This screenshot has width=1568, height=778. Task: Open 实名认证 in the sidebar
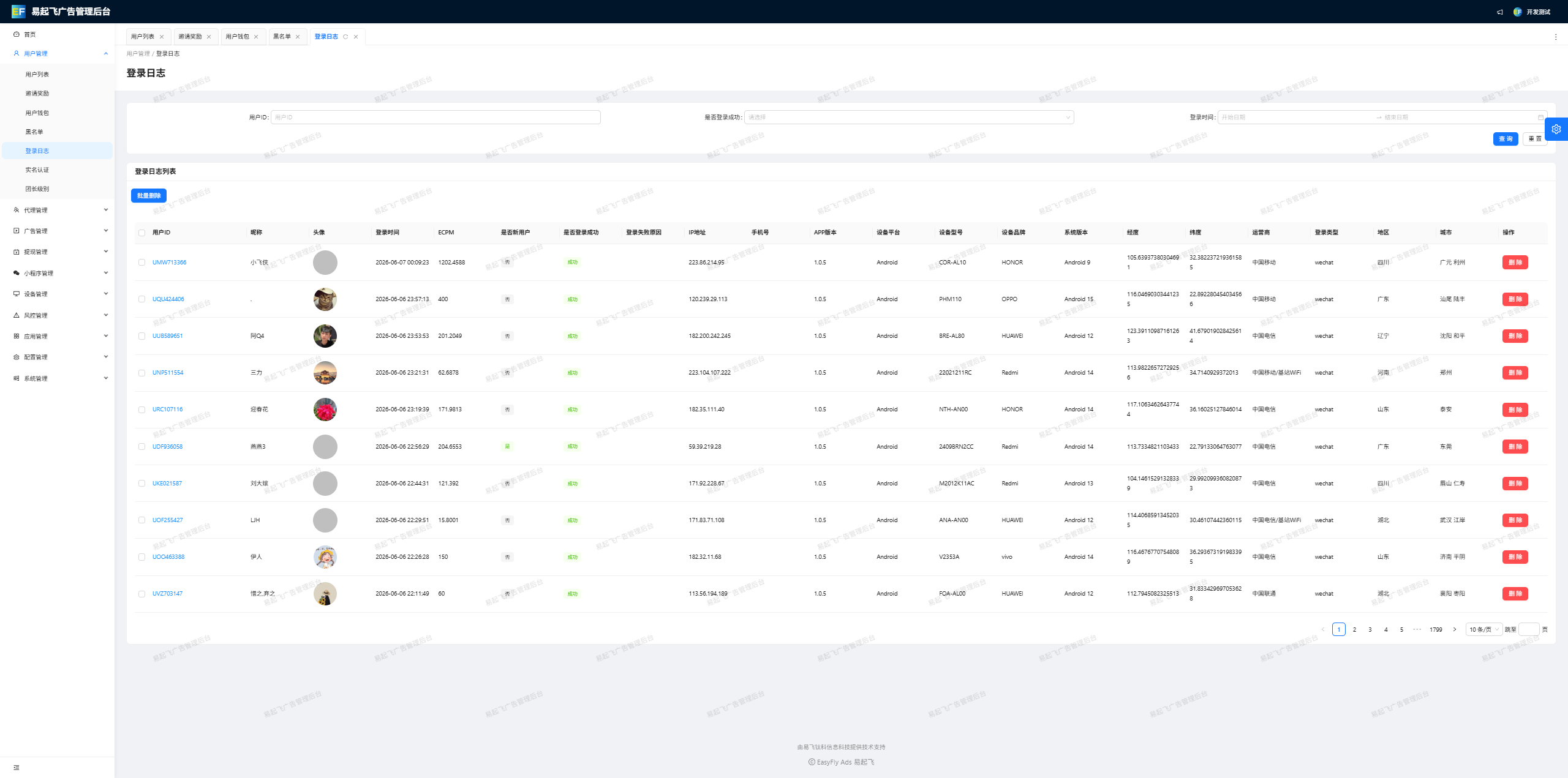(37, 170)
